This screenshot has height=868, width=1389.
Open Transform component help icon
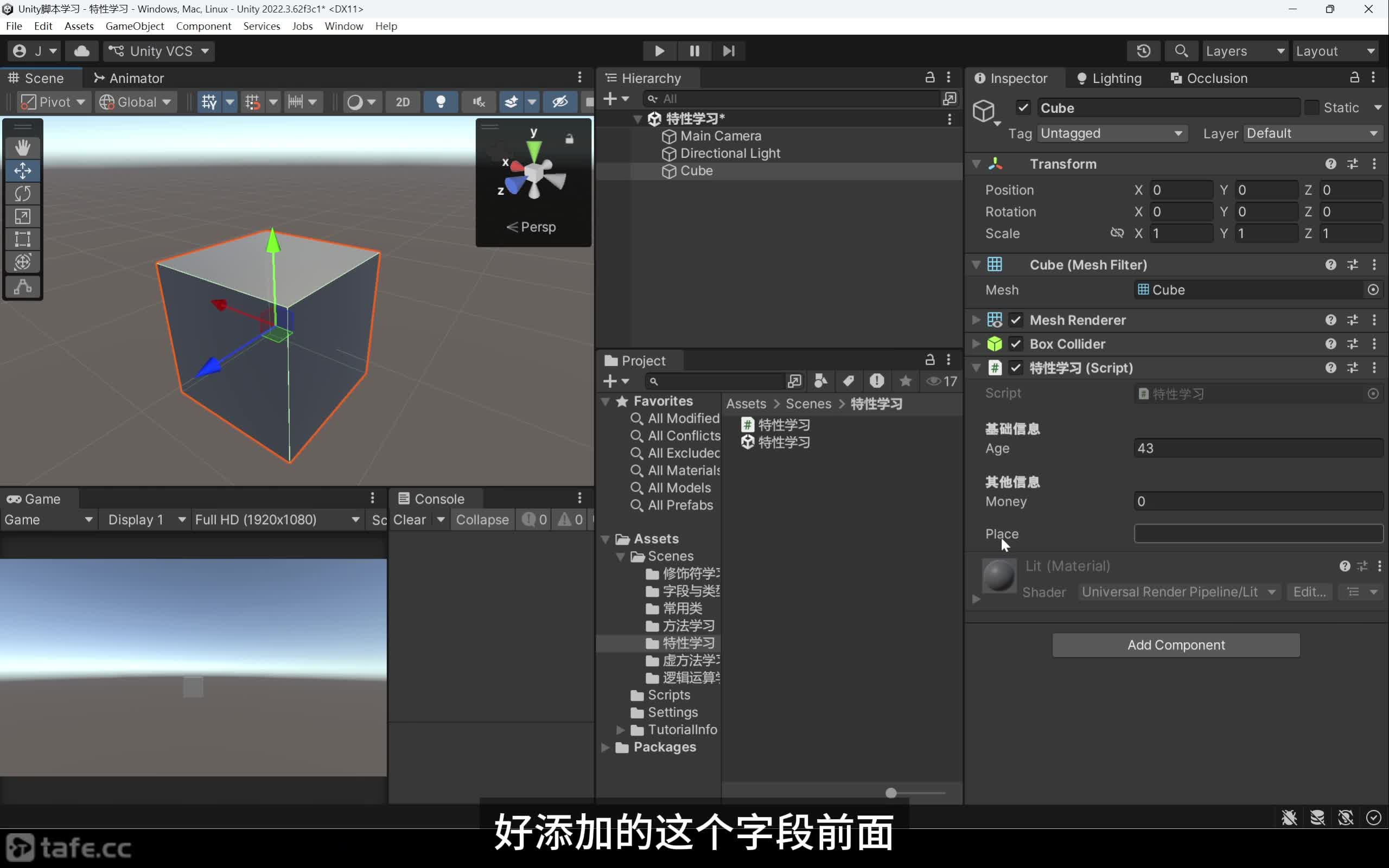[x=1330, y=164]
